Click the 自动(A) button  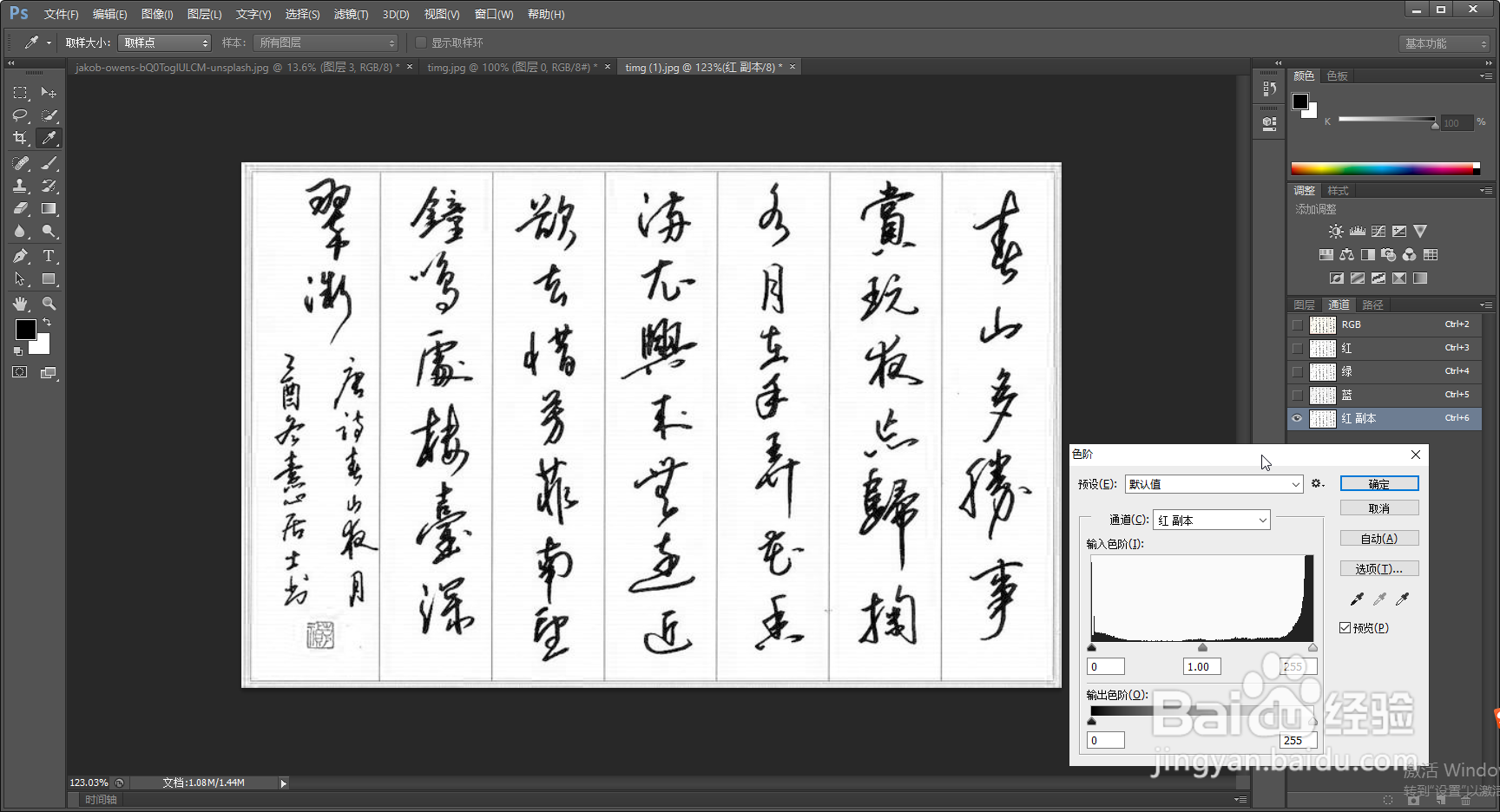point(1379,539)
